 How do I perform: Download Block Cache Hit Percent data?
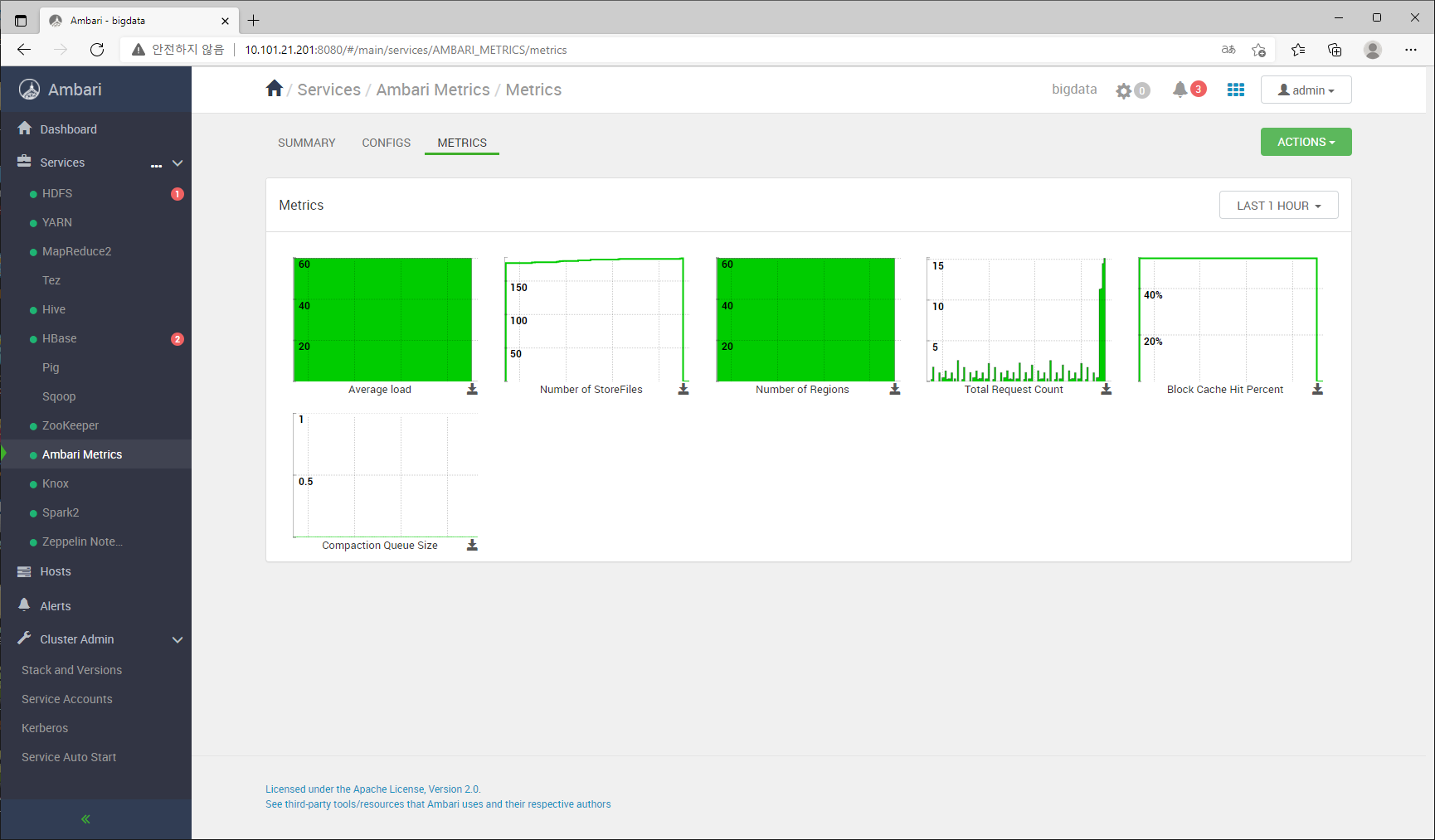tap(1317, 389)
